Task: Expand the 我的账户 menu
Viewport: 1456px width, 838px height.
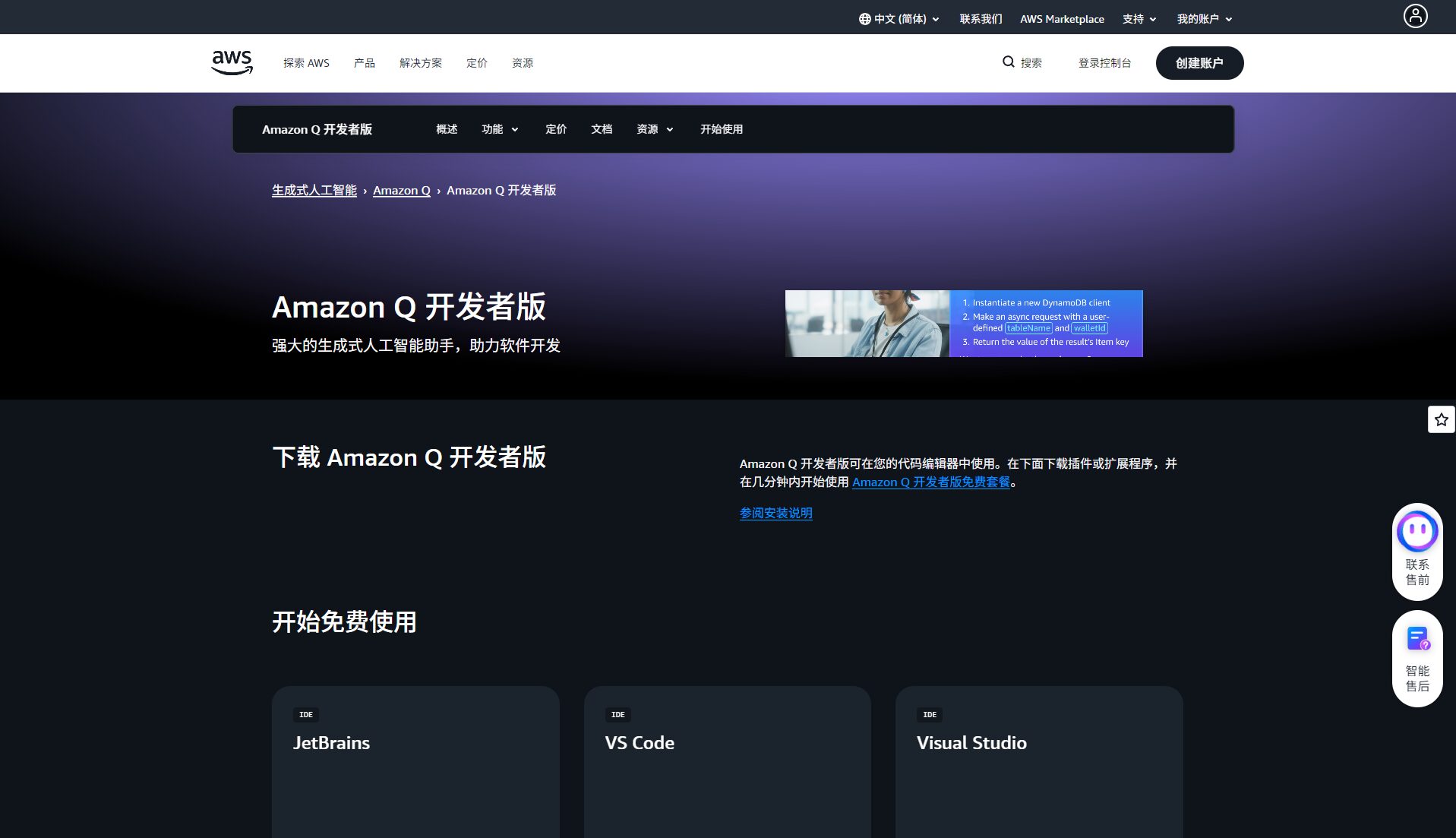Action: coord(1204,18)
